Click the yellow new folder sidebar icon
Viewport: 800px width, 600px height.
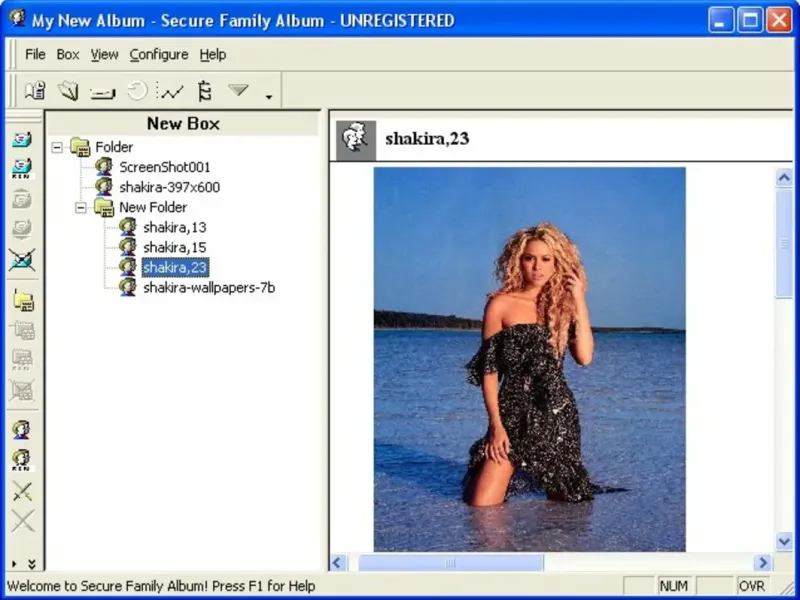point(23,300)
